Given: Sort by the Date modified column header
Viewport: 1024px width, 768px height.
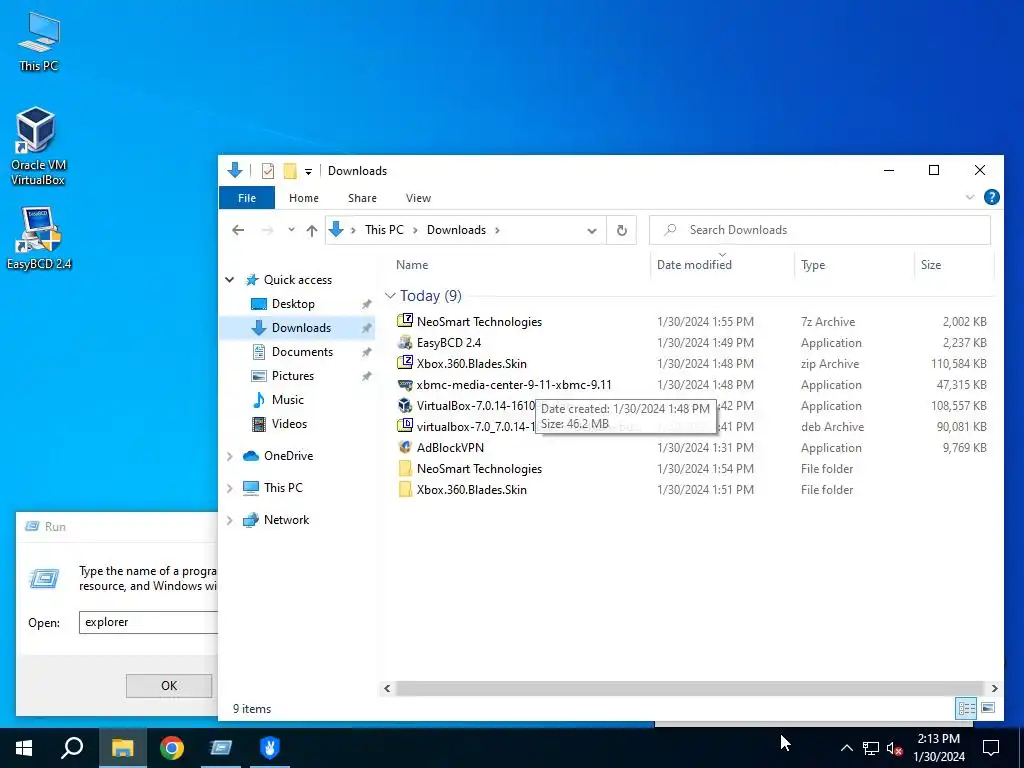Looking at the screenshot, I should pyautogui.click(x=694, y=264).
